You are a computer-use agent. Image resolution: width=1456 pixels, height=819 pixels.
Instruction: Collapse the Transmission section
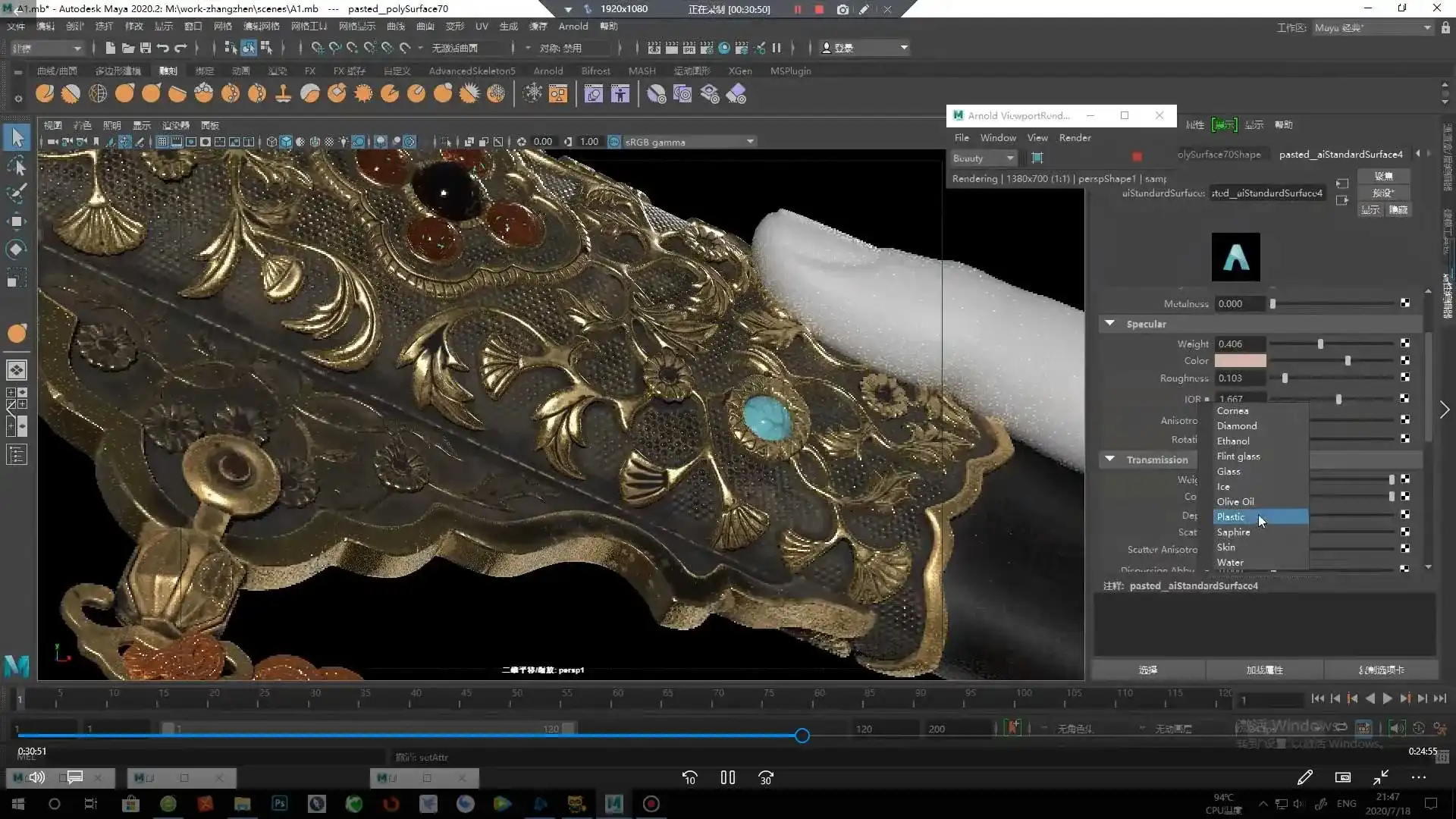(x=1110, y=460)
